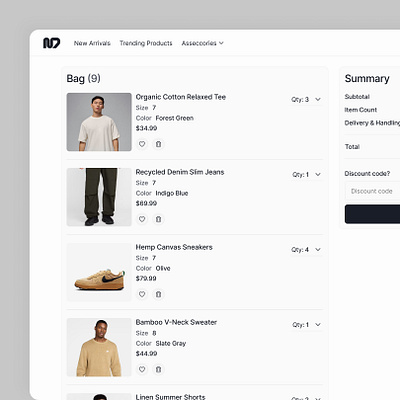Change quantity for Organic Cotton Relaxed Tee
400x400 pixels.
(x=306, y=99)
